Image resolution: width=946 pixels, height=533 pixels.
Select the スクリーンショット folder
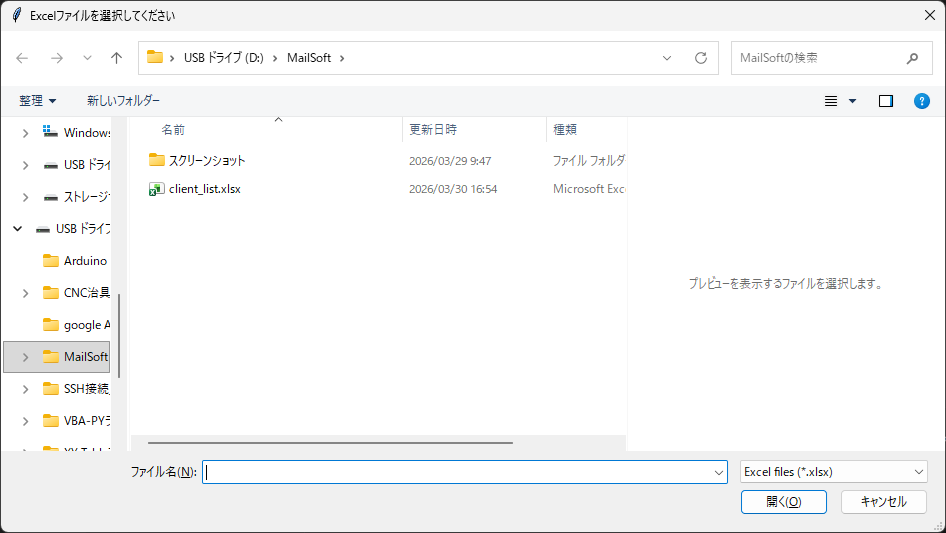pyautogui.click(x=207, y=160)
